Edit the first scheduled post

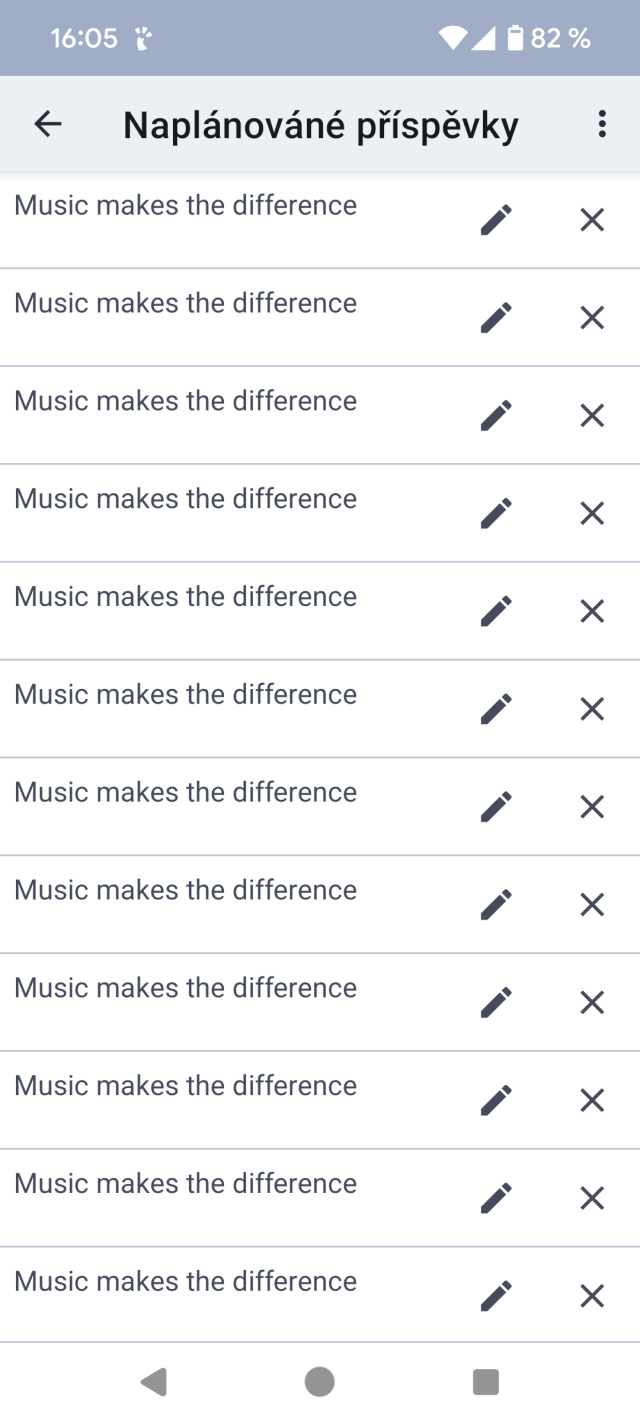pyautogui.click(x=496, y=220)
